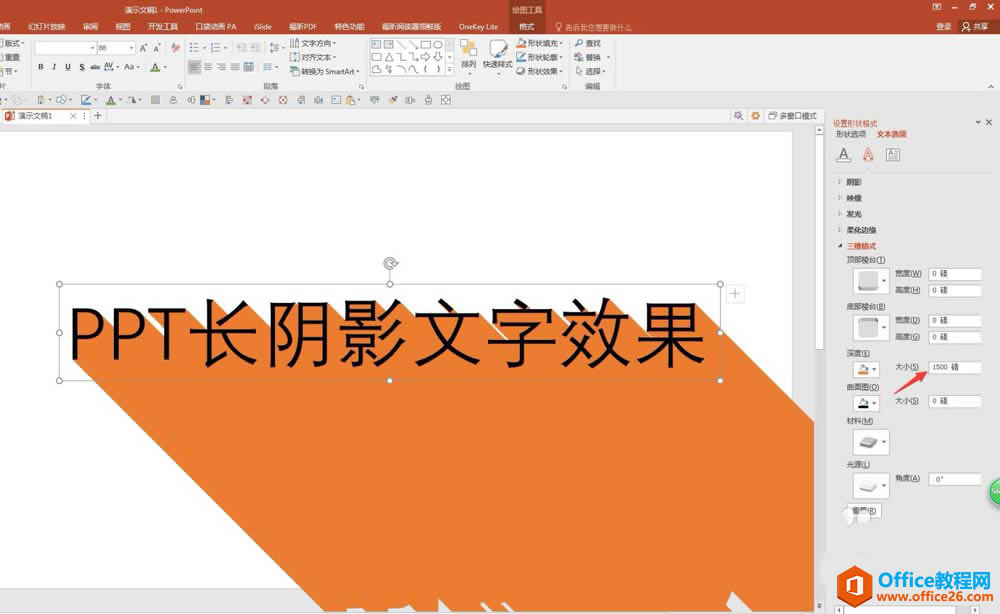The height and width of the screenshot is (614, 1000).
Task: Align text left in the paragraph group
Action: [195, 67]
